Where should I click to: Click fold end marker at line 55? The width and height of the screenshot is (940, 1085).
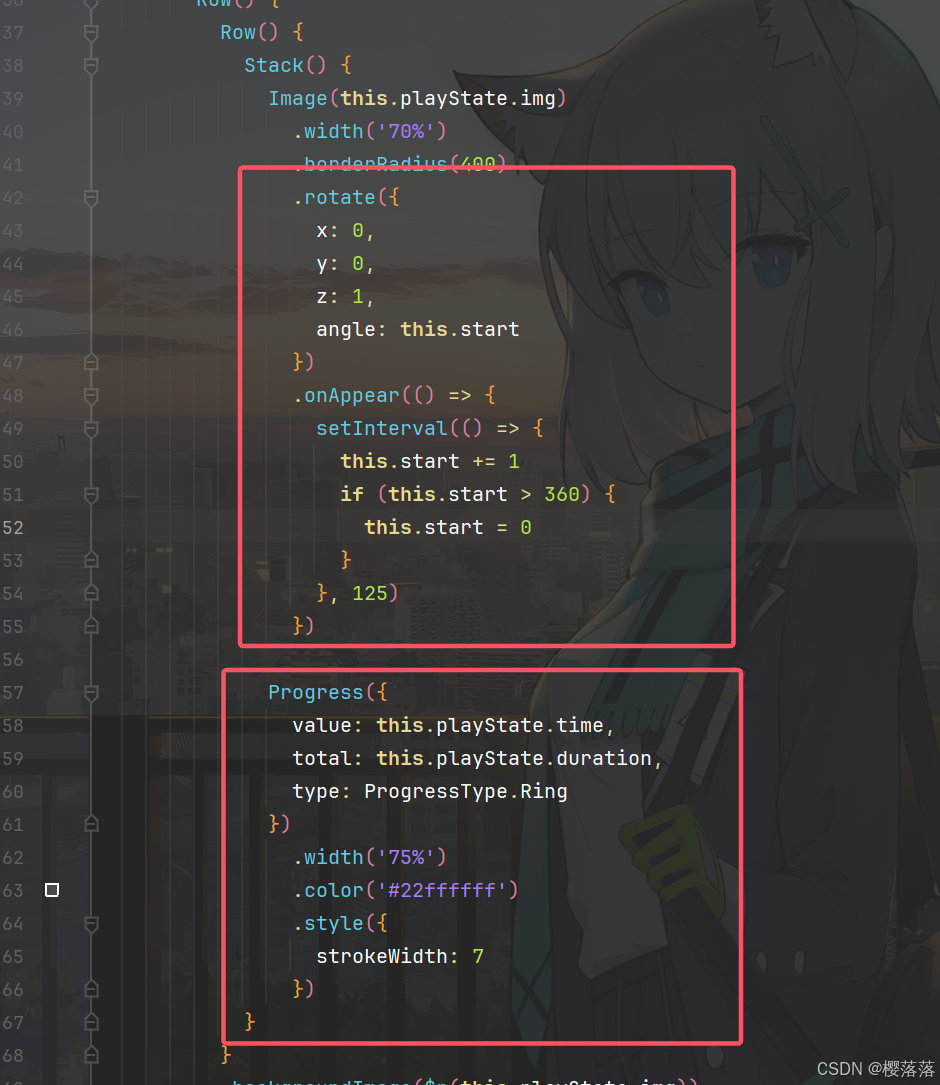[x=91, y=626]
